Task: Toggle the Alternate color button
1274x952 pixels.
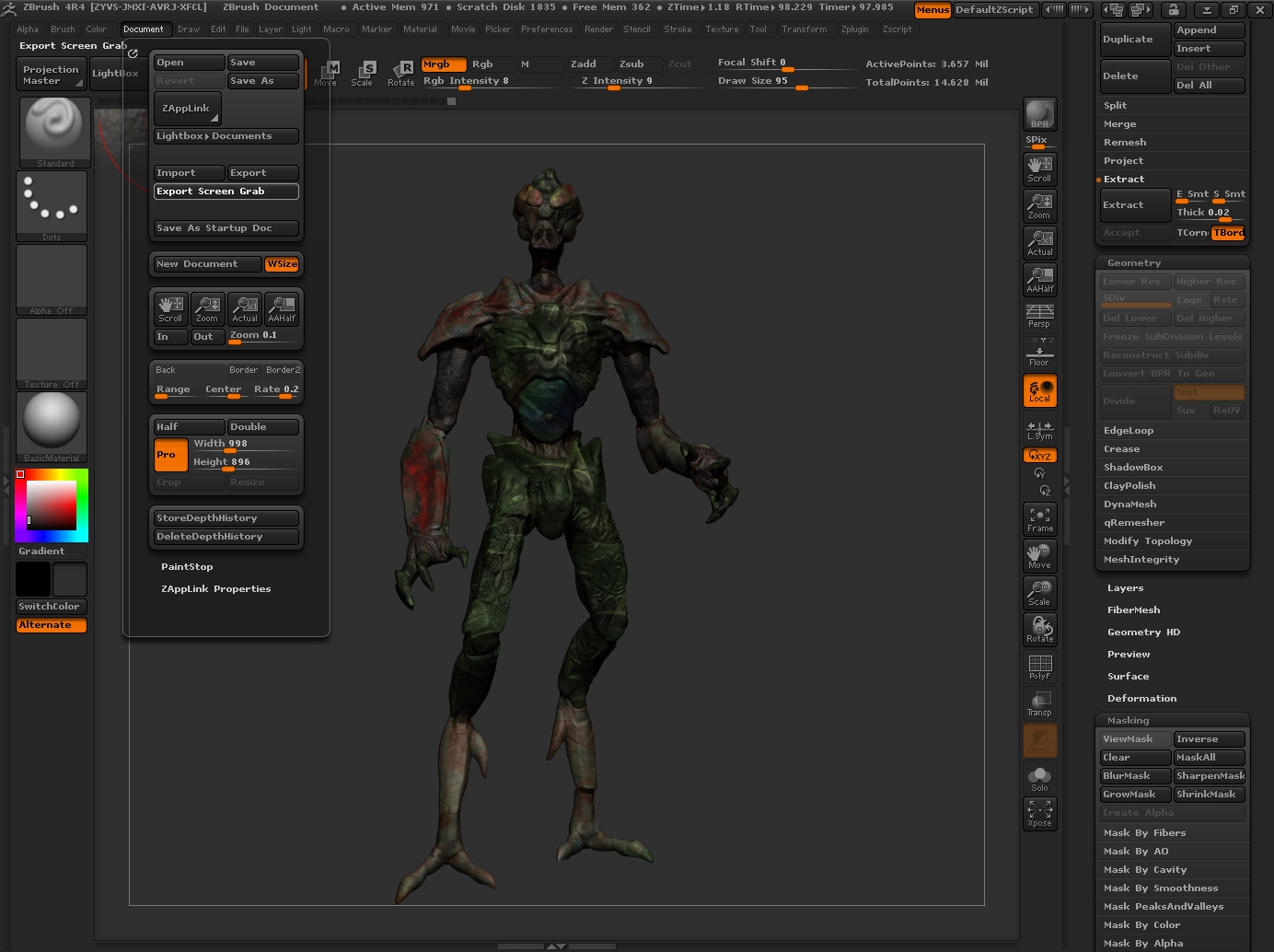Action: click(52, 625)
